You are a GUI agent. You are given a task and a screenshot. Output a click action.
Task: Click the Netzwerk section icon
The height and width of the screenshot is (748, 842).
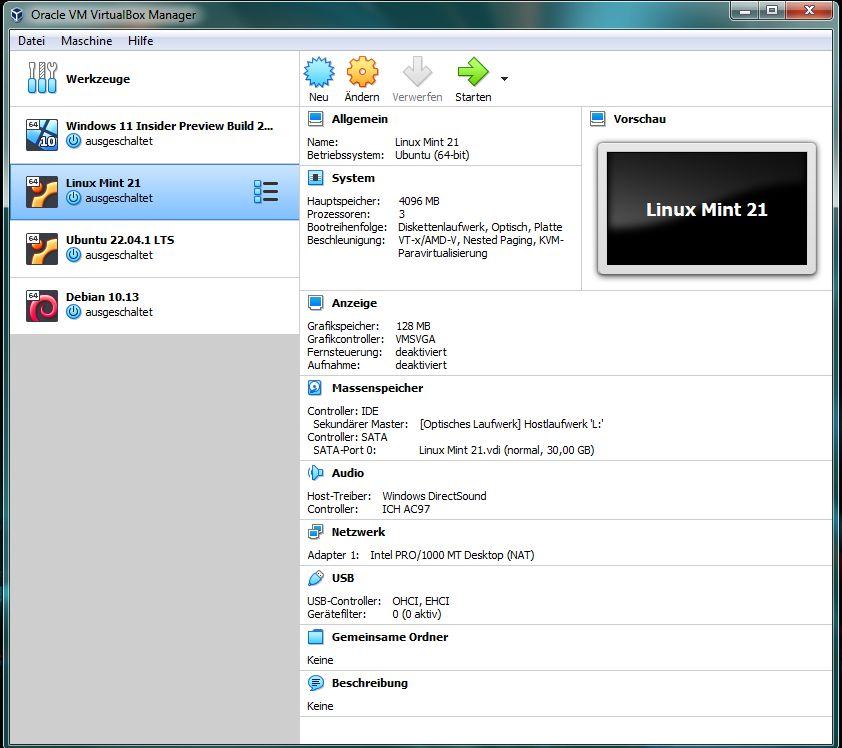coord(315,532)
